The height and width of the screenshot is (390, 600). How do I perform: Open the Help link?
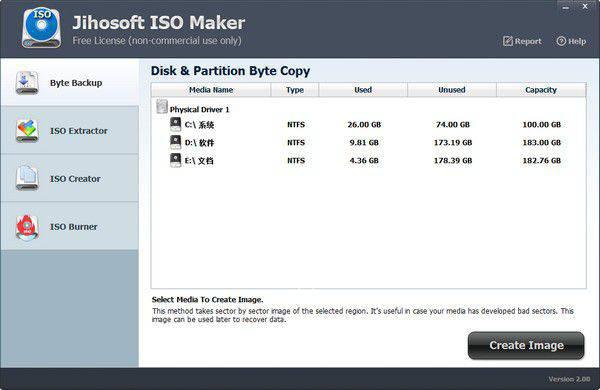571,41
